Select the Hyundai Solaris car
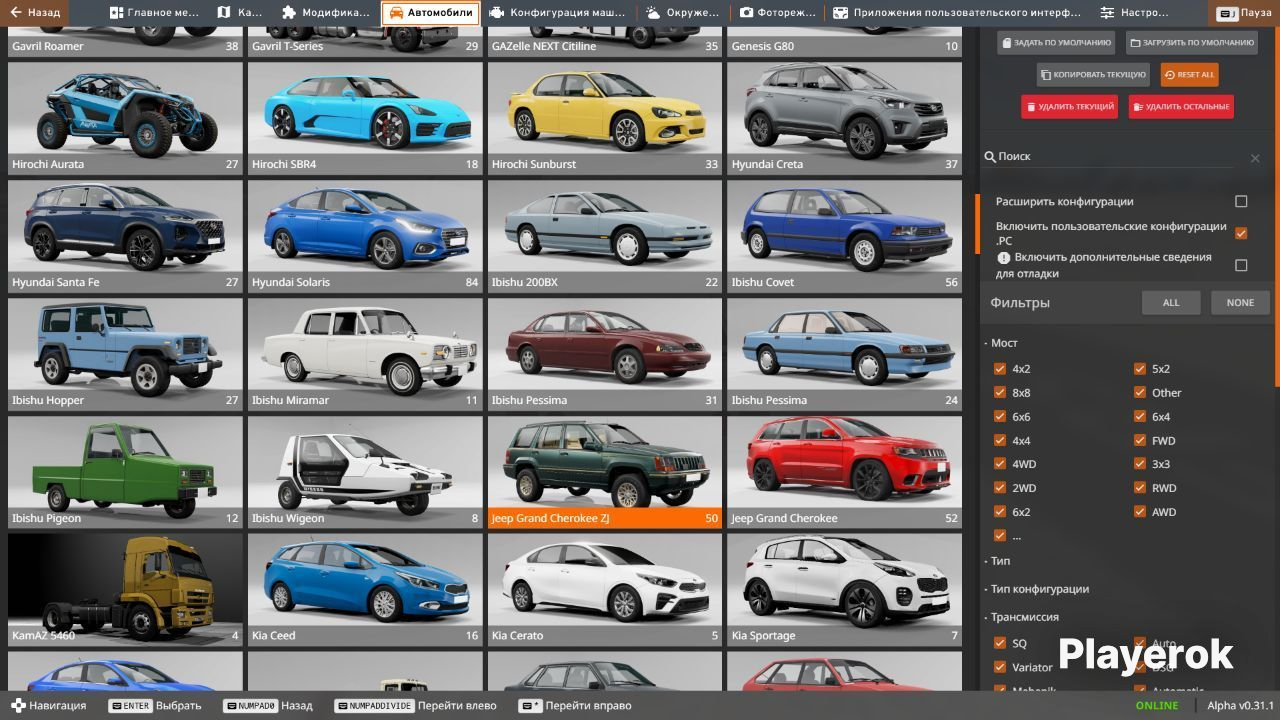 click(x=366, y=236)
